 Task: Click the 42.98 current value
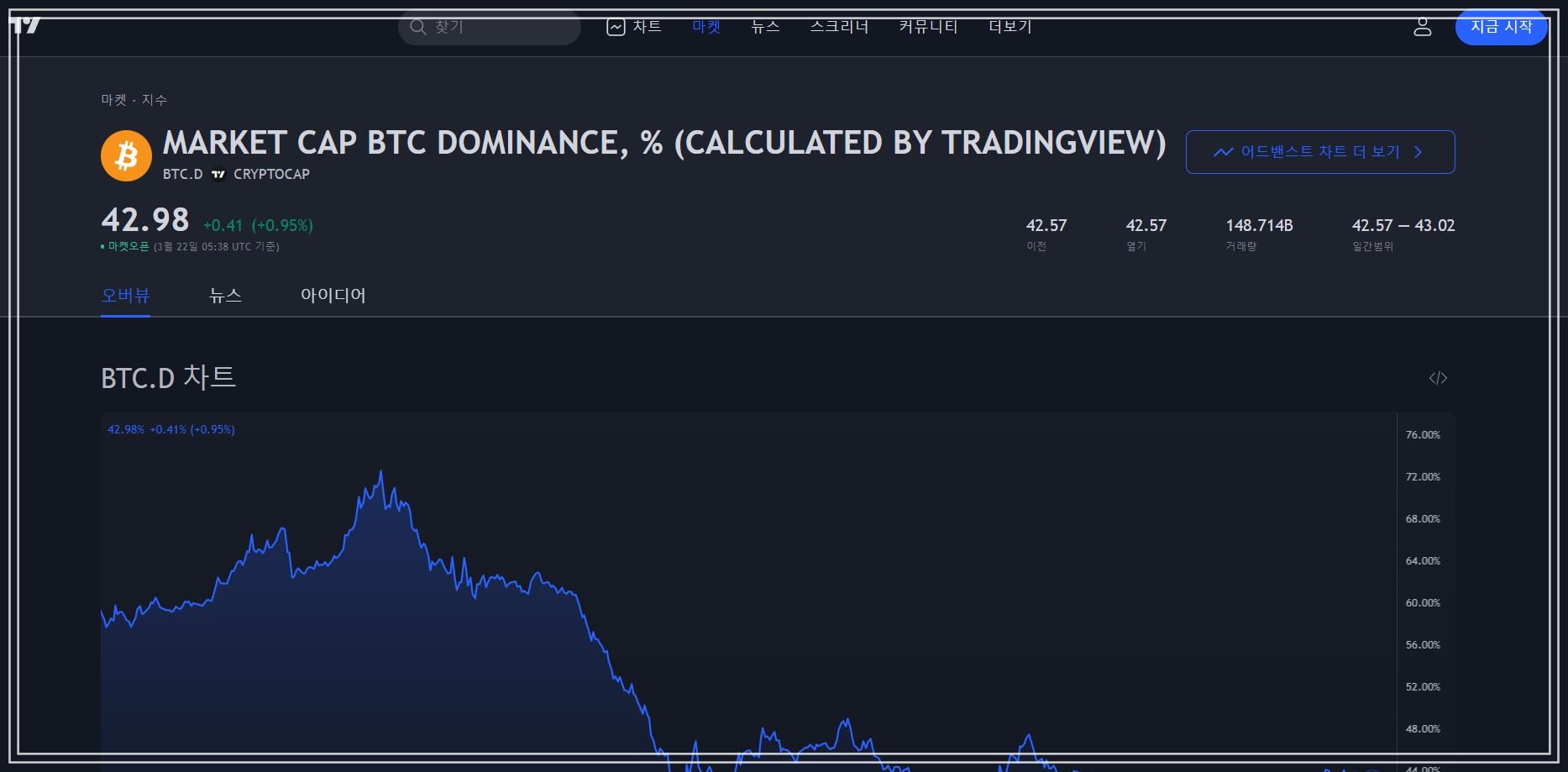(145, 220)
